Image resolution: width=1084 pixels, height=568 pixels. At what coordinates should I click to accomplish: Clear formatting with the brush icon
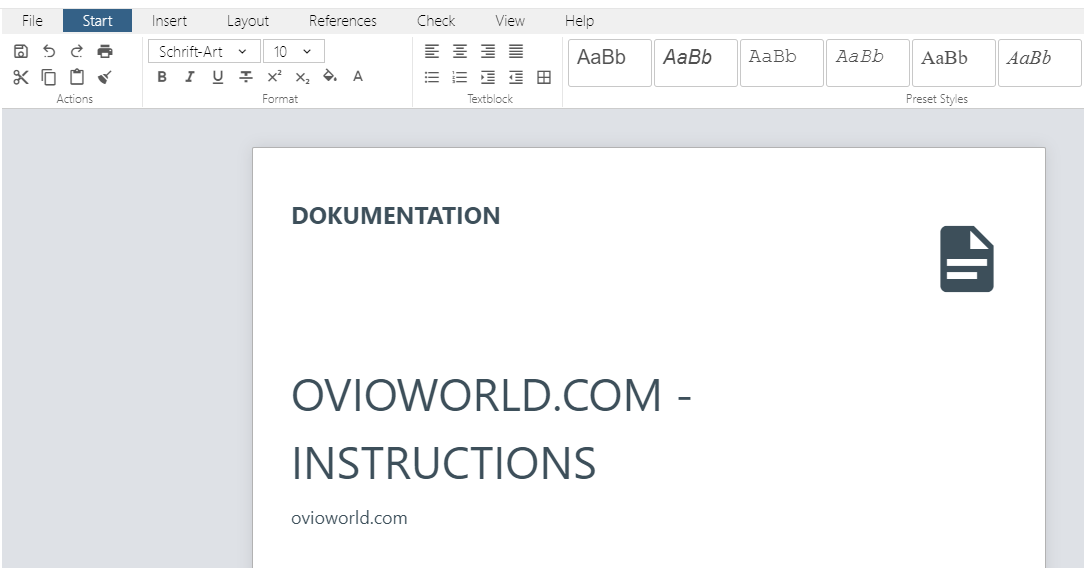(x=105, y=77)
